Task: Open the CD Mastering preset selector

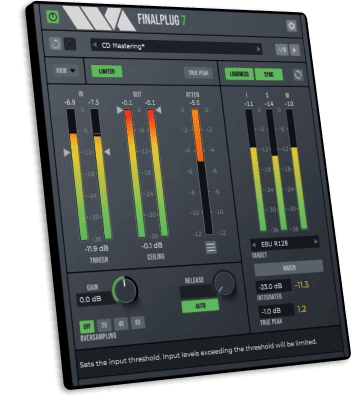Action: click(x=177, y=47)
